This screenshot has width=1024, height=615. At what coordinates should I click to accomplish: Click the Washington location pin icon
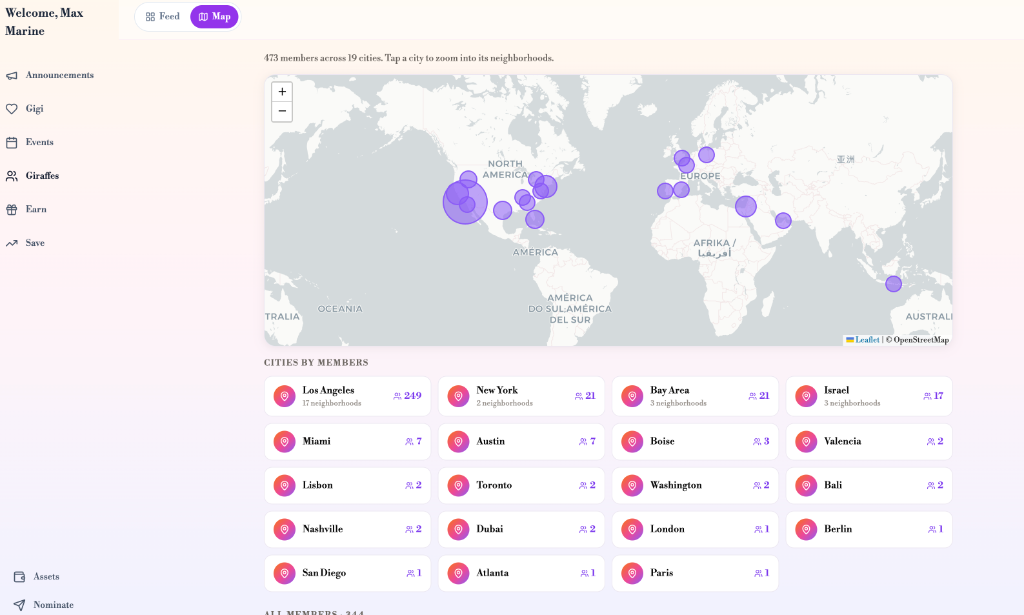tap(632, 486)
